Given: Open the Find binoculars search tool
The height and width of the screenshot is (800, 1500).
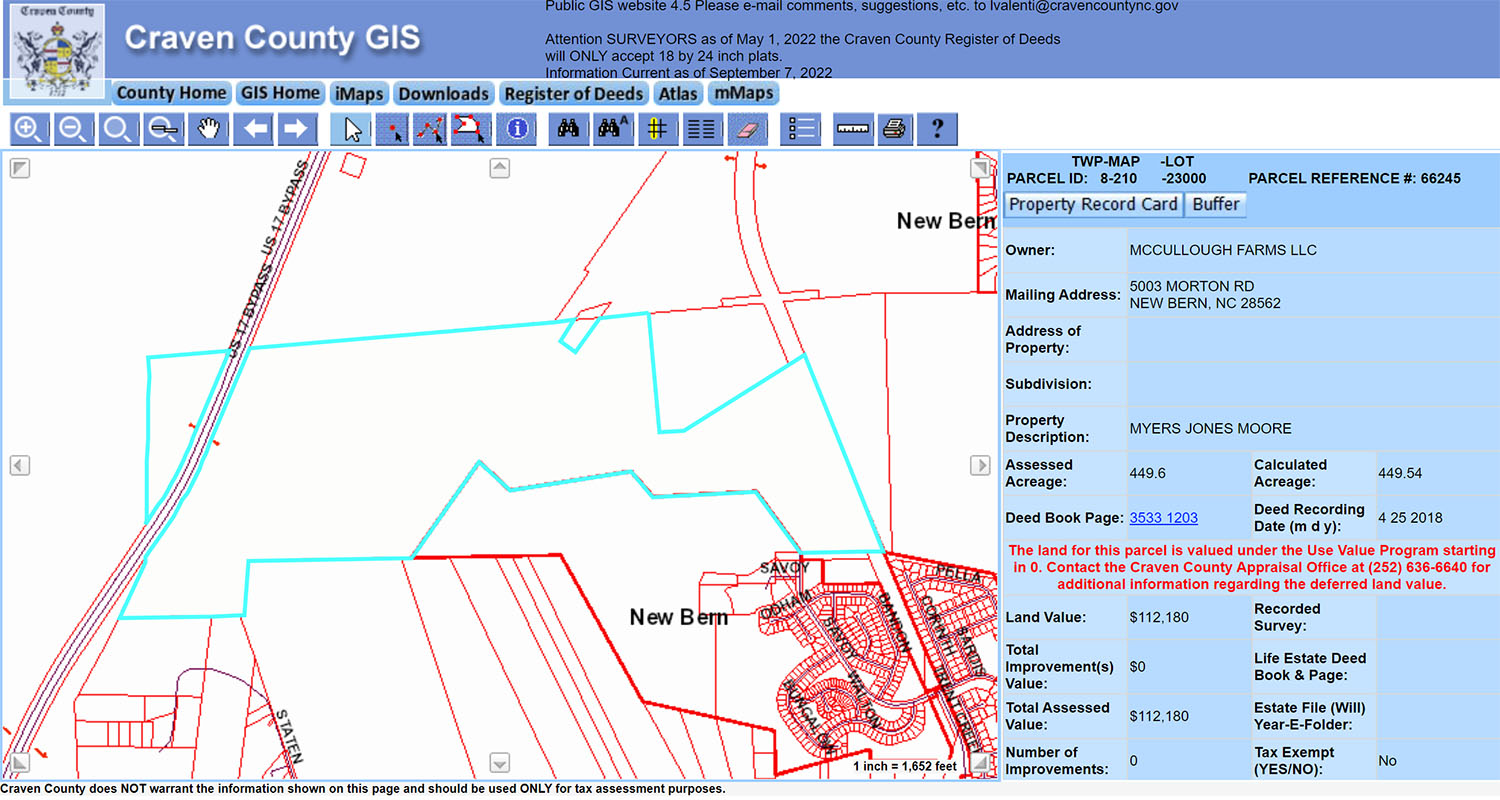Looking at the screenshot, I should 568,129.
